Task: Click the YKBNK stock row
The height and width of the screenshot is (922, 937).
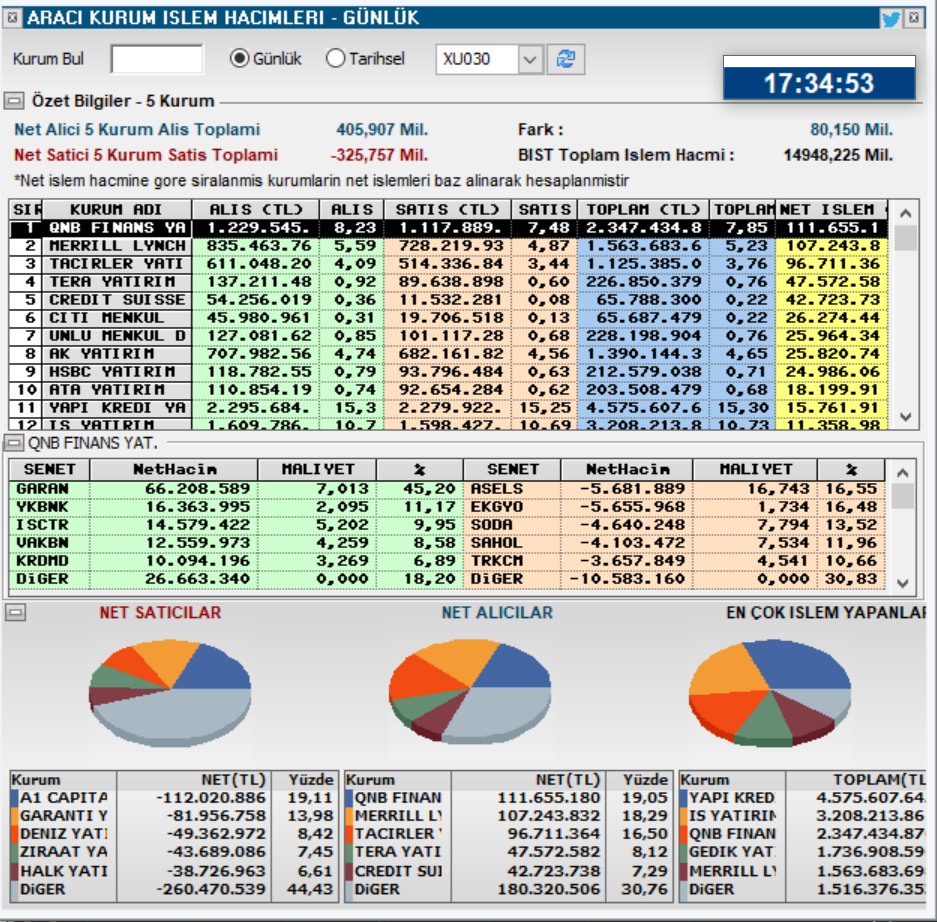Action: pyautogui.click(x=236, y=507)
